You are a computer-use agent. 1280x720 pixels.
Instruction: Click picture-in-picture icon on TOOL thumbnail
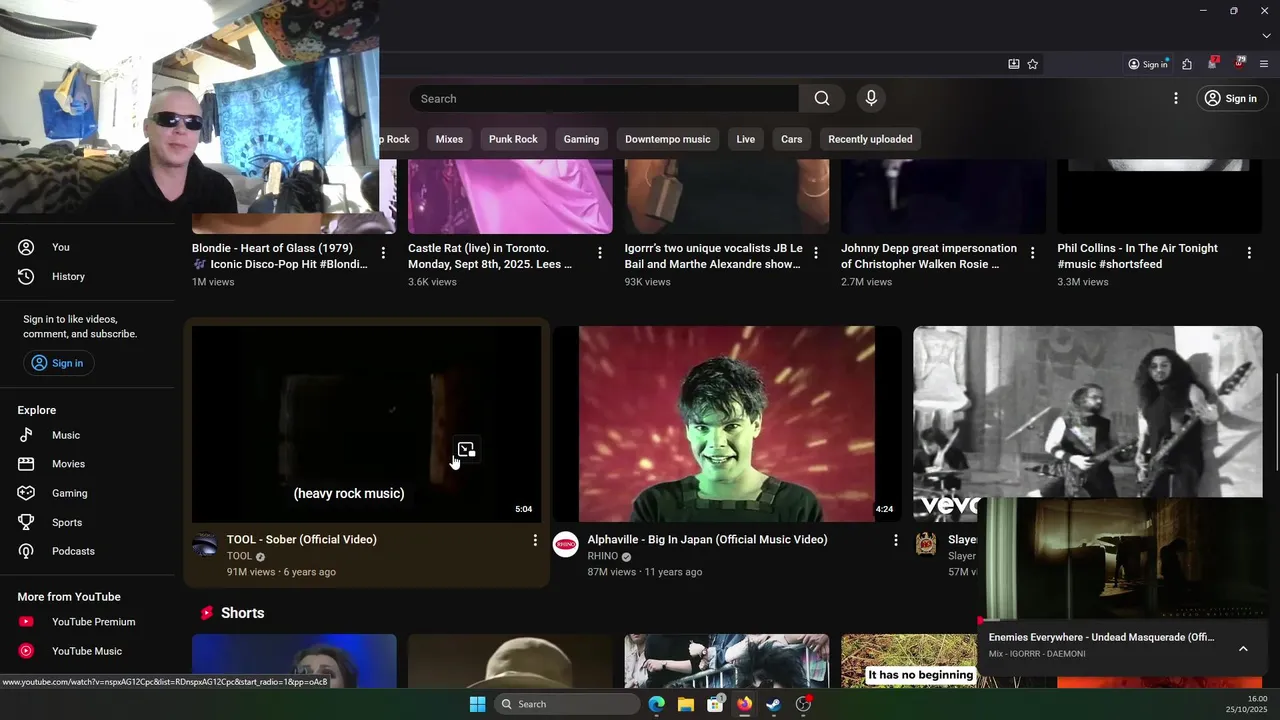tap(466, 449)
